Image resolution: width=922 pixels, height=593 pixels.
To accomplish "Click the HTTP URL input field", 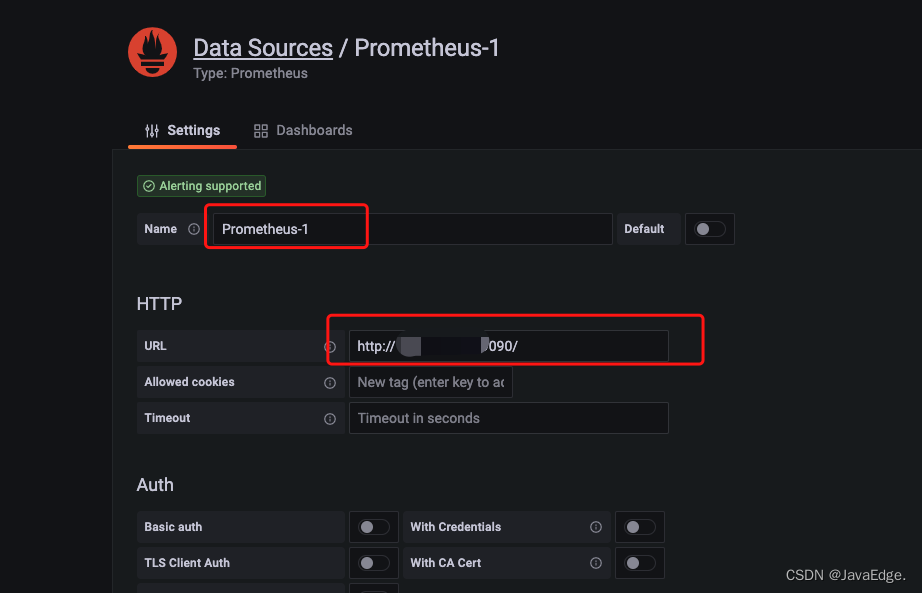I will [x=507, y=347].
